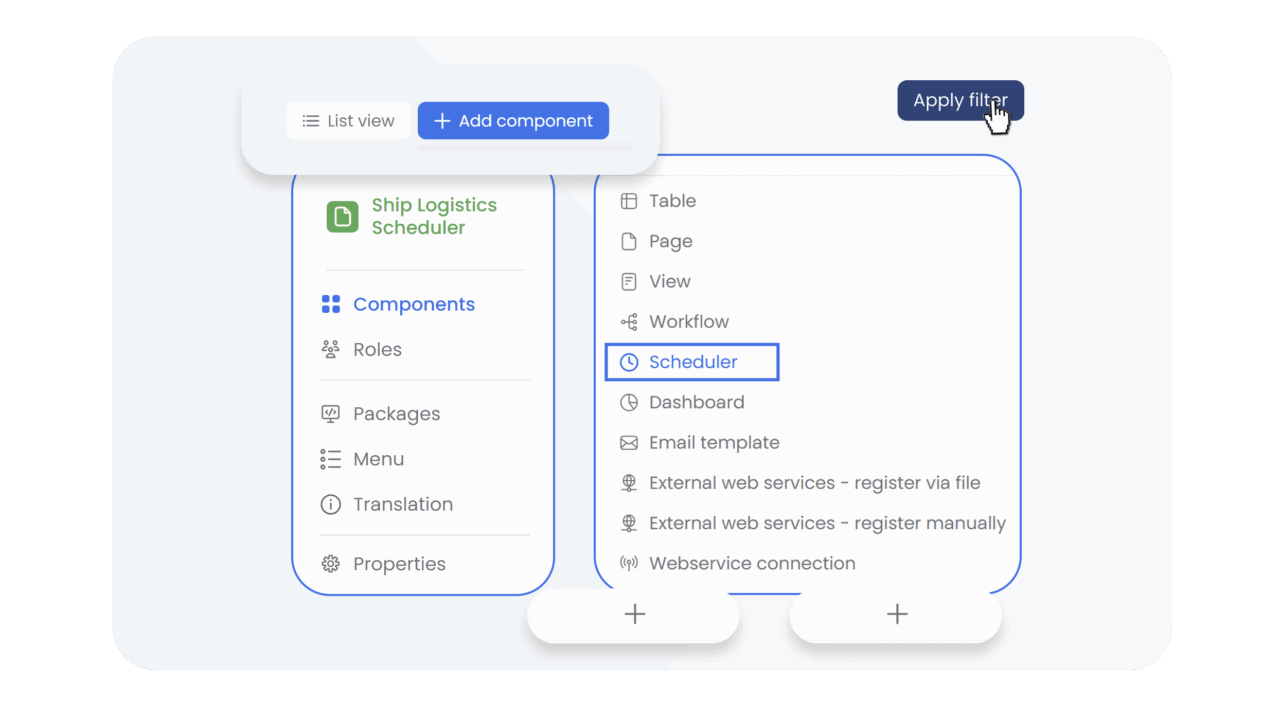Select the Email template envelope icon
The image size is (1280, 720).
629,442
